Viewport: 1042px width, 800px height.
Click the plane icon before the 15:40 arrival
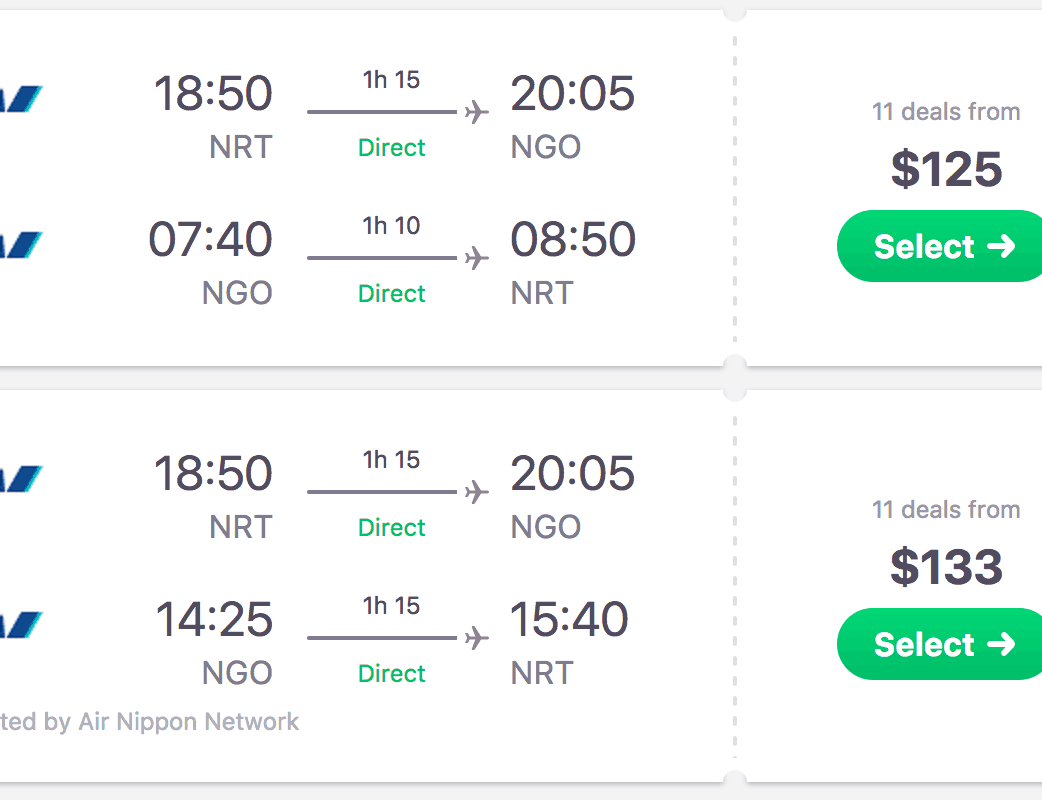coord(477,637)
